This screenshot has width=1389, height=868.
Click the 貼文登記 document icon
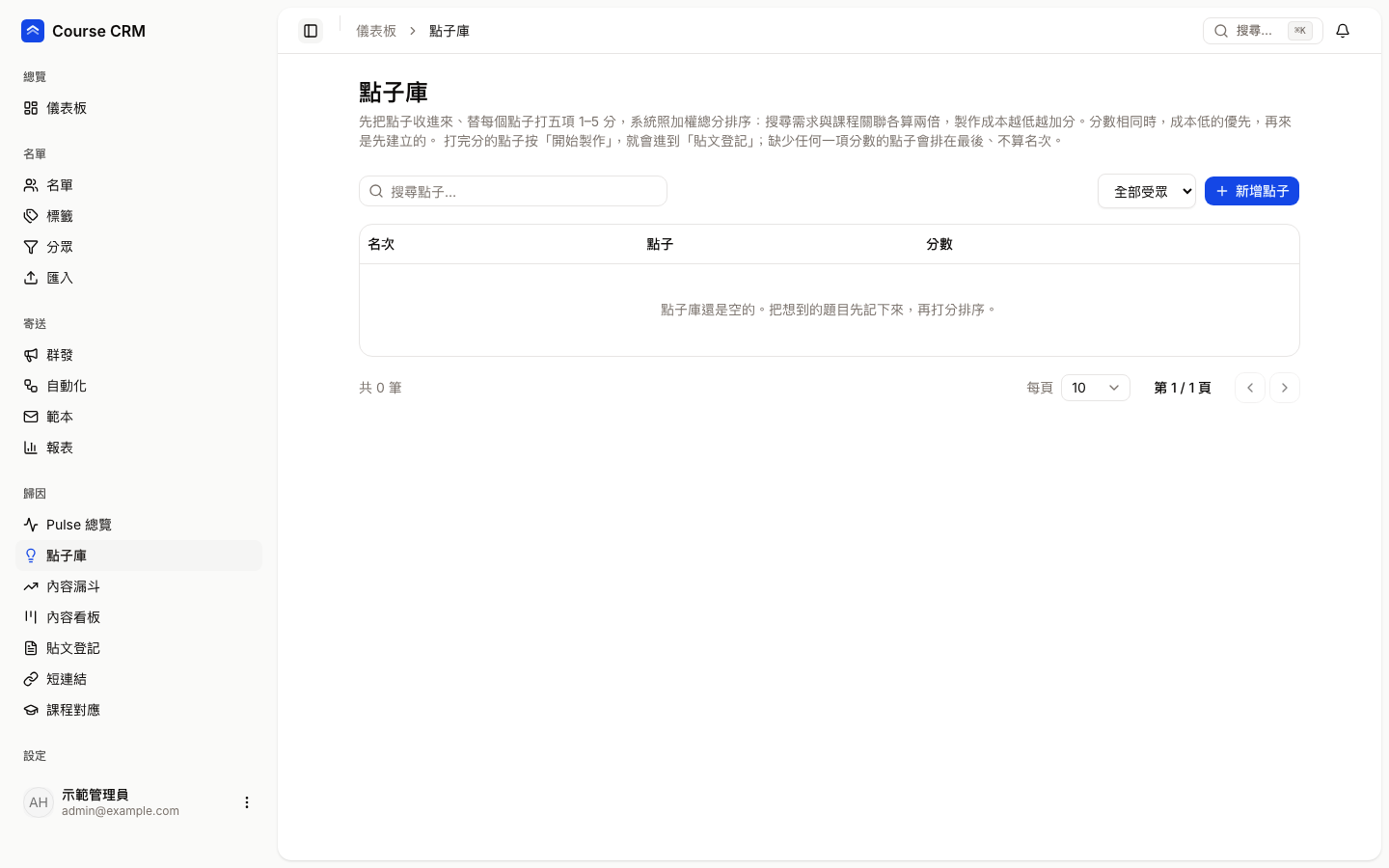tap(31, 648)
